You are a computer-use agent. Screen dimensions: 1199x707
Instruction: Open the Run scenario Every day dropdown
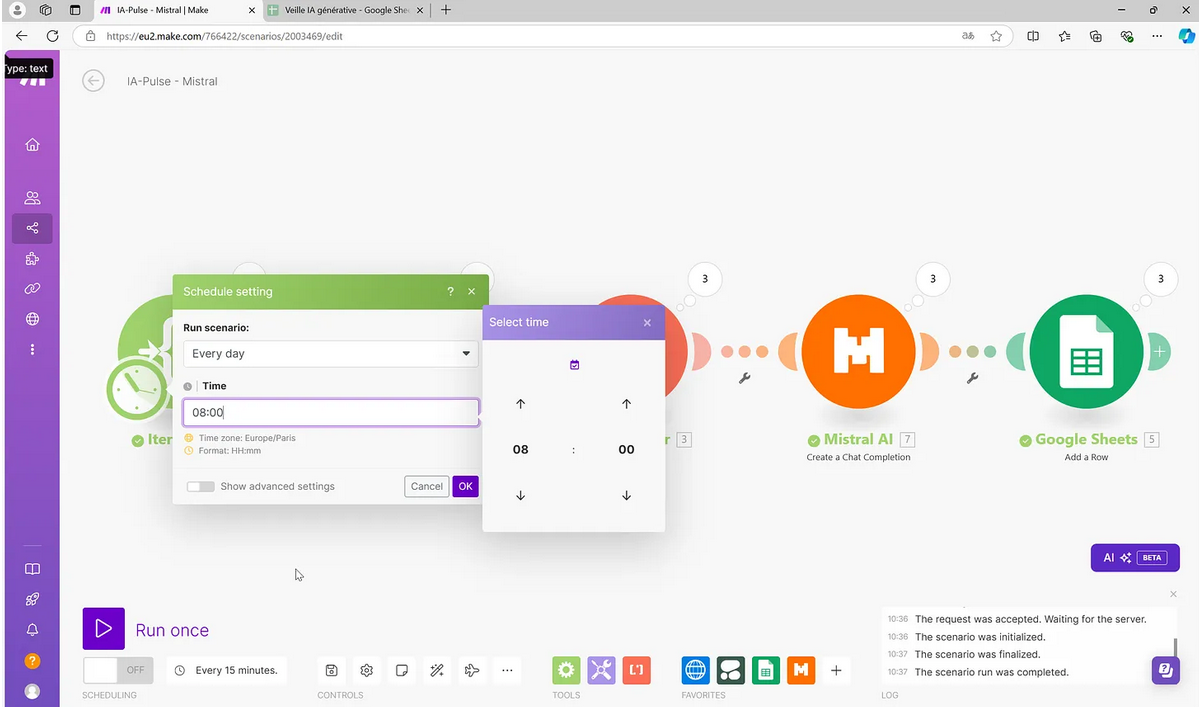point(330,353)
